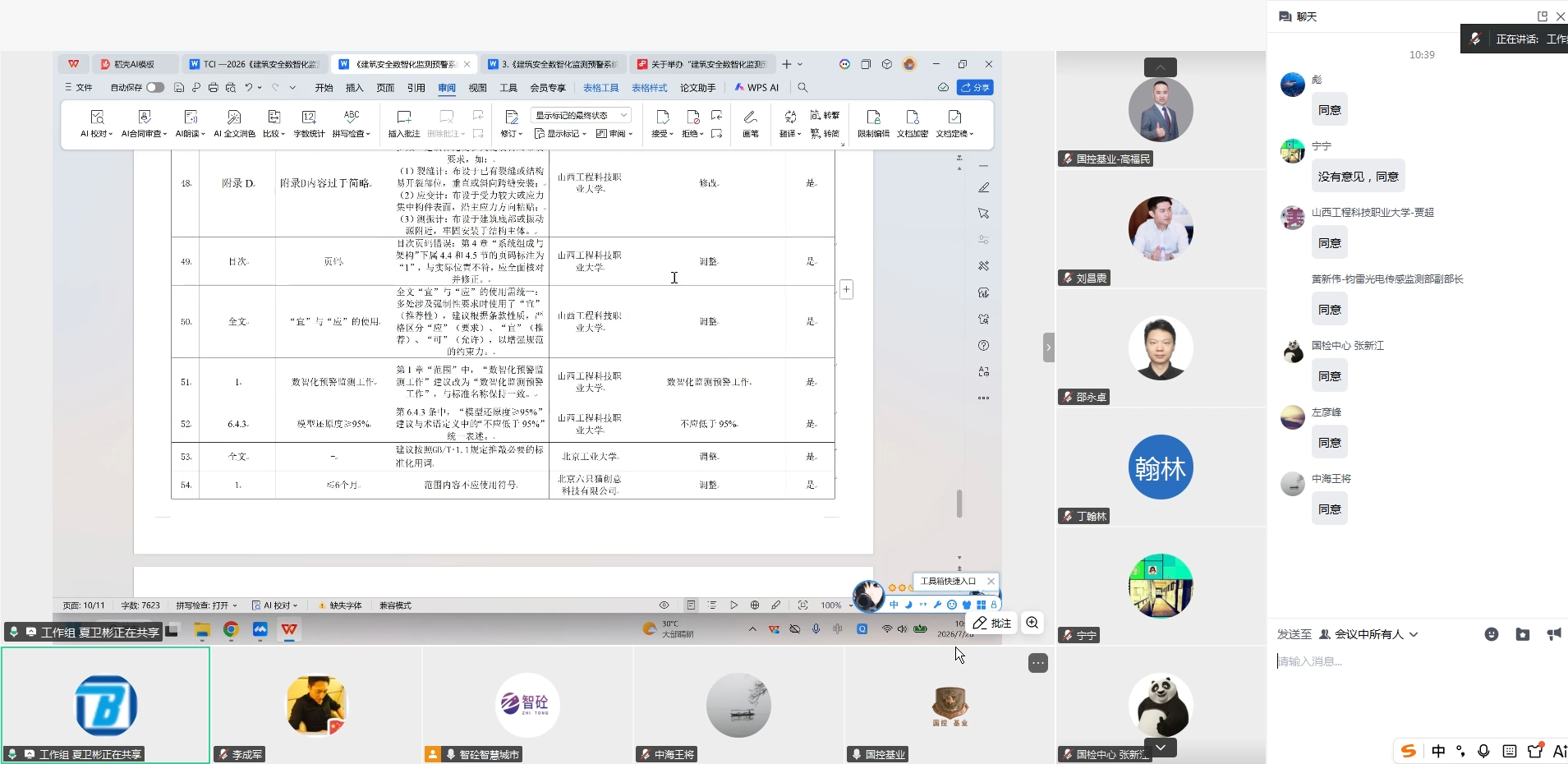Start AI朗读 read aloud
The image size is (1568, 764).
190,123
